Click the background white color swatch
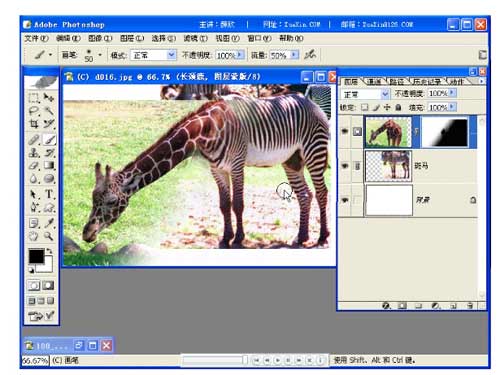500x375 pixels. pyautogui.click(x=48, y=266)
